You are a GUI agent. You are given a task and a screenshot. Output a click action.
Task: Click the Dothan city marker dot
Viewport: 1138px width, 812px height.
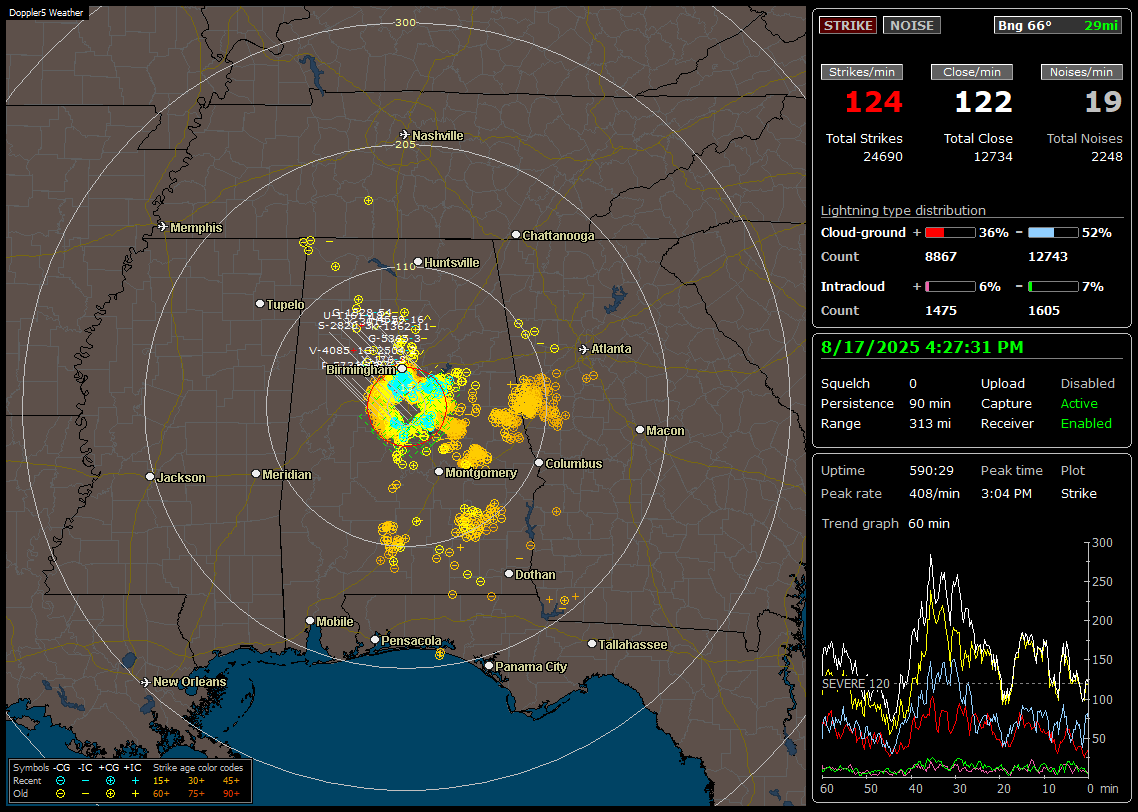[x=509, y=573]
